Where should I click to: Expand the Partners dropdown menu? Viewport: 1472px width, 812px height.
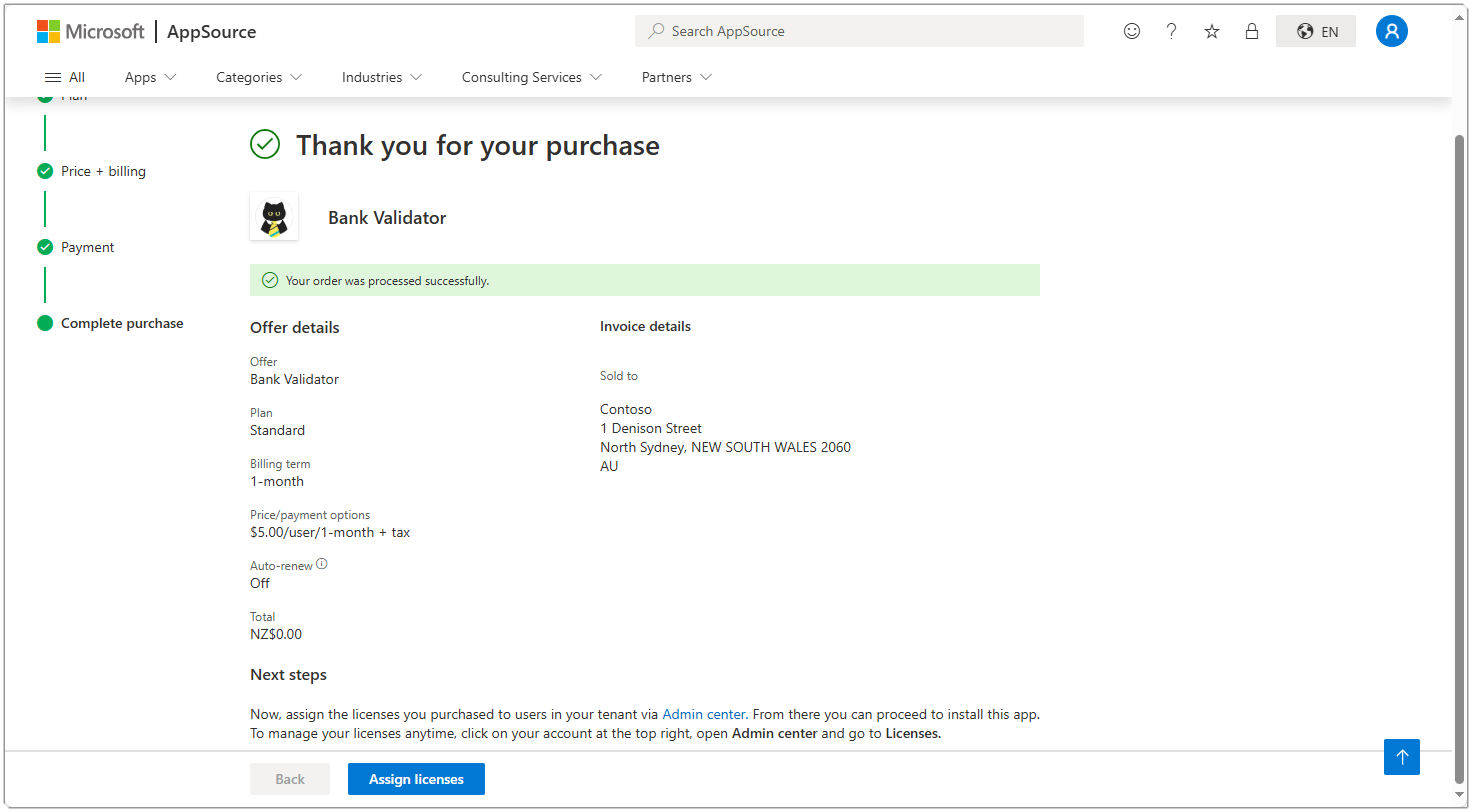coord(677,77)
